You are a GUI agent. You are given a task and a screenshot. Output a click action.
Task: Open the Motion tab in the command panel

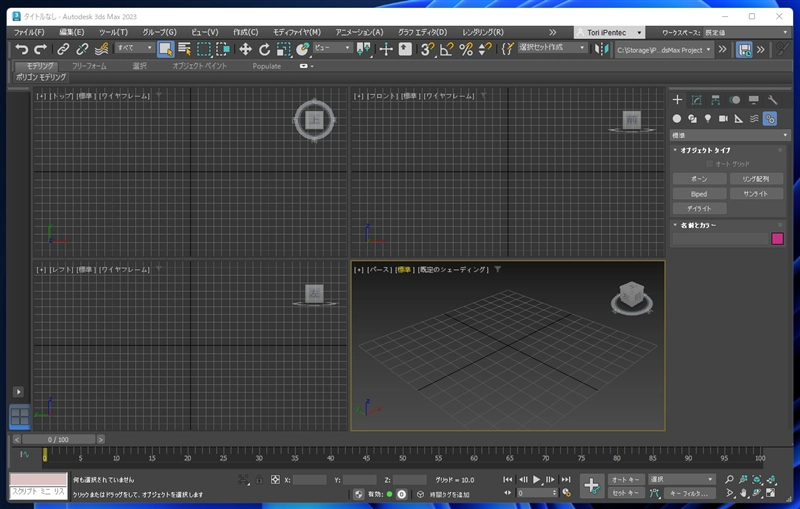tap(735, 100)
